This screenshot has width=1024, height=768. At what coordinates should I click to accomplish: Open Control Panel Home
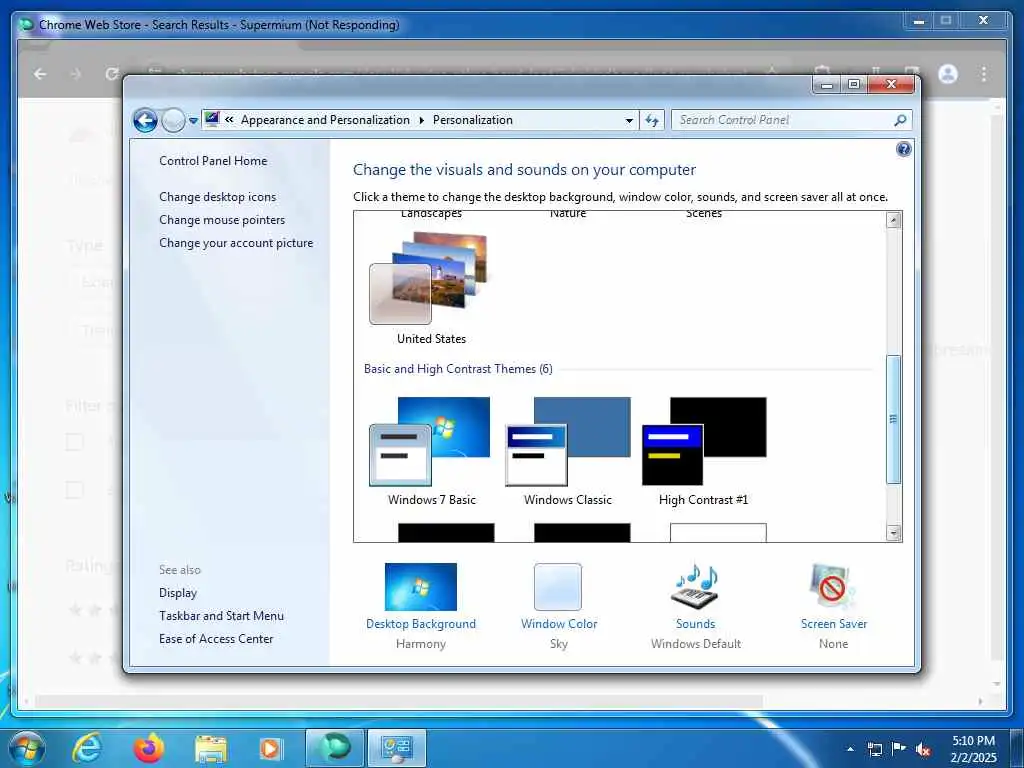(213, 161)
